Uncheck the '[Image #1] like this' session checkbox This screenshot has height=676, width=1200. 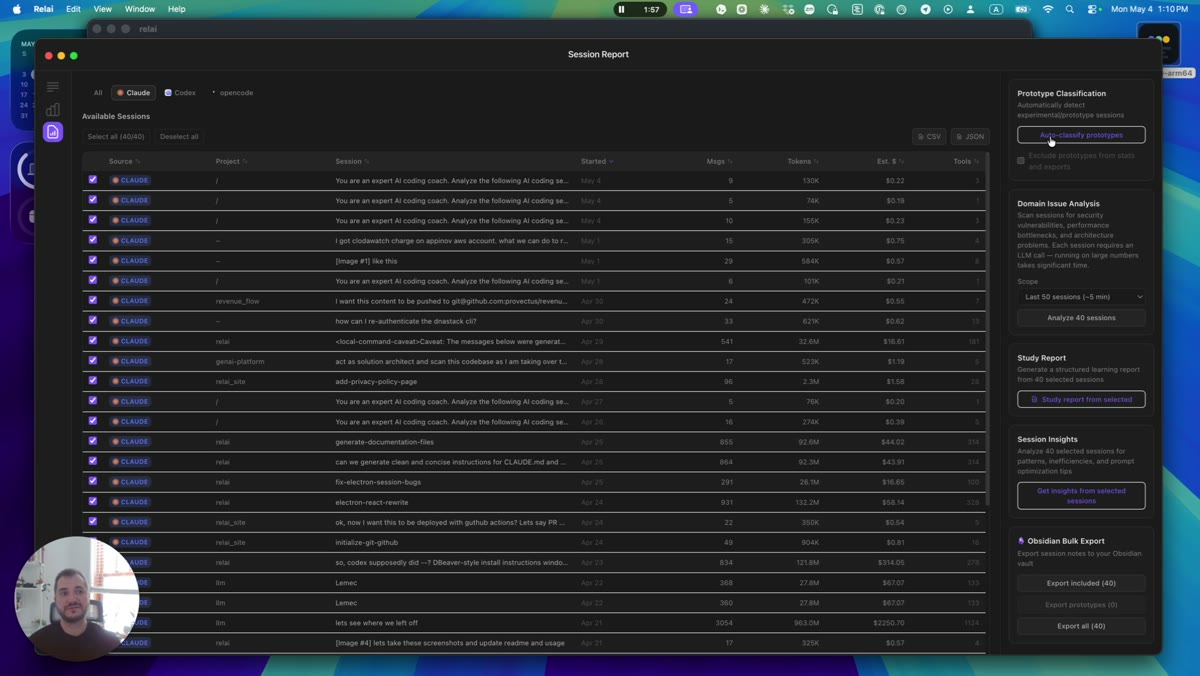tap(93, 260)
